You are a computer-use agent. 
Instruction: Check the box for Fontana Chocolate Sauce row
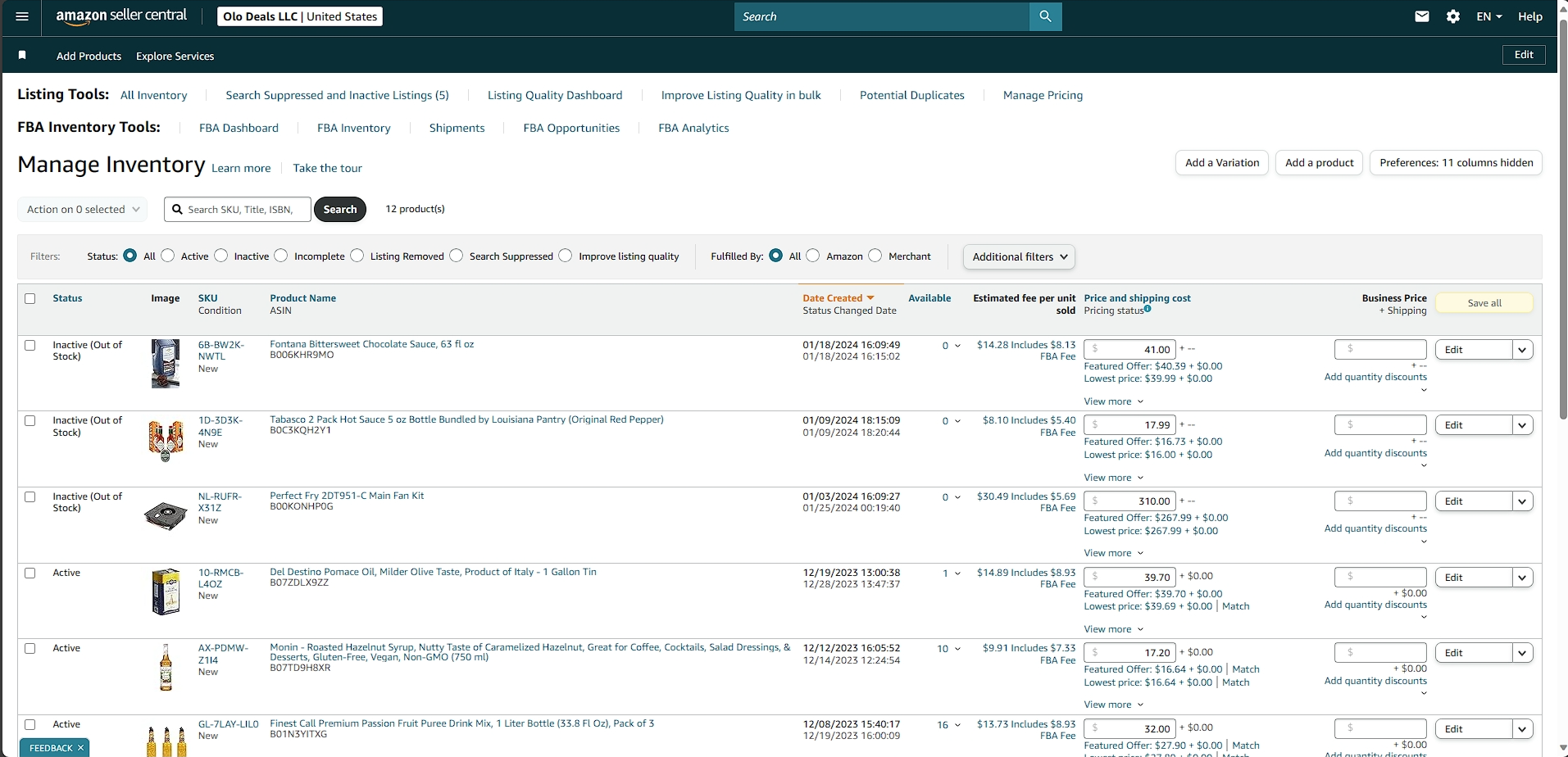point(30,346)
